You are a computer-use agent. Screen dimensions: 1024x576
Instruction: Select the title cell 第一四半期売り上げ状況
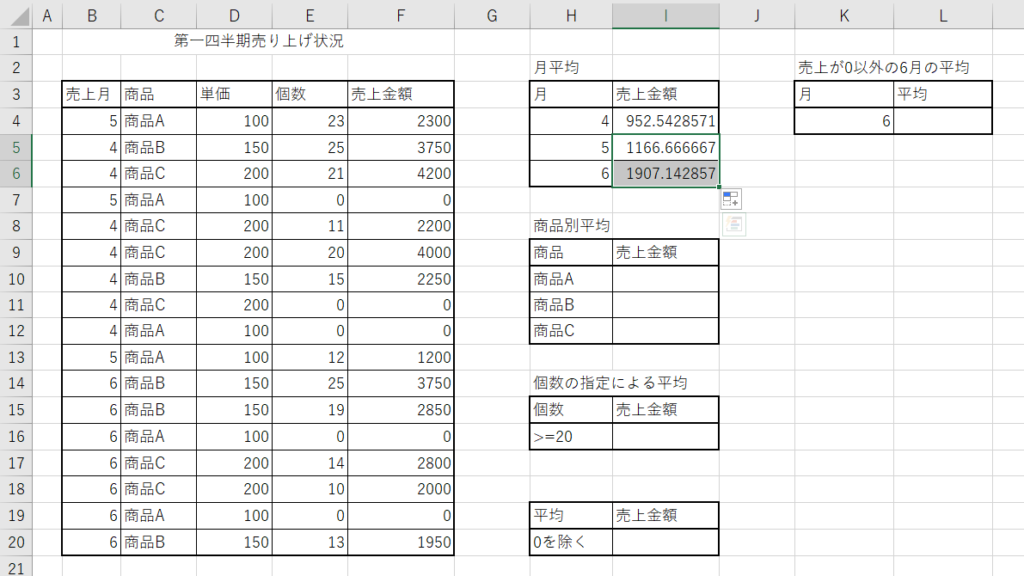point(259,42)
